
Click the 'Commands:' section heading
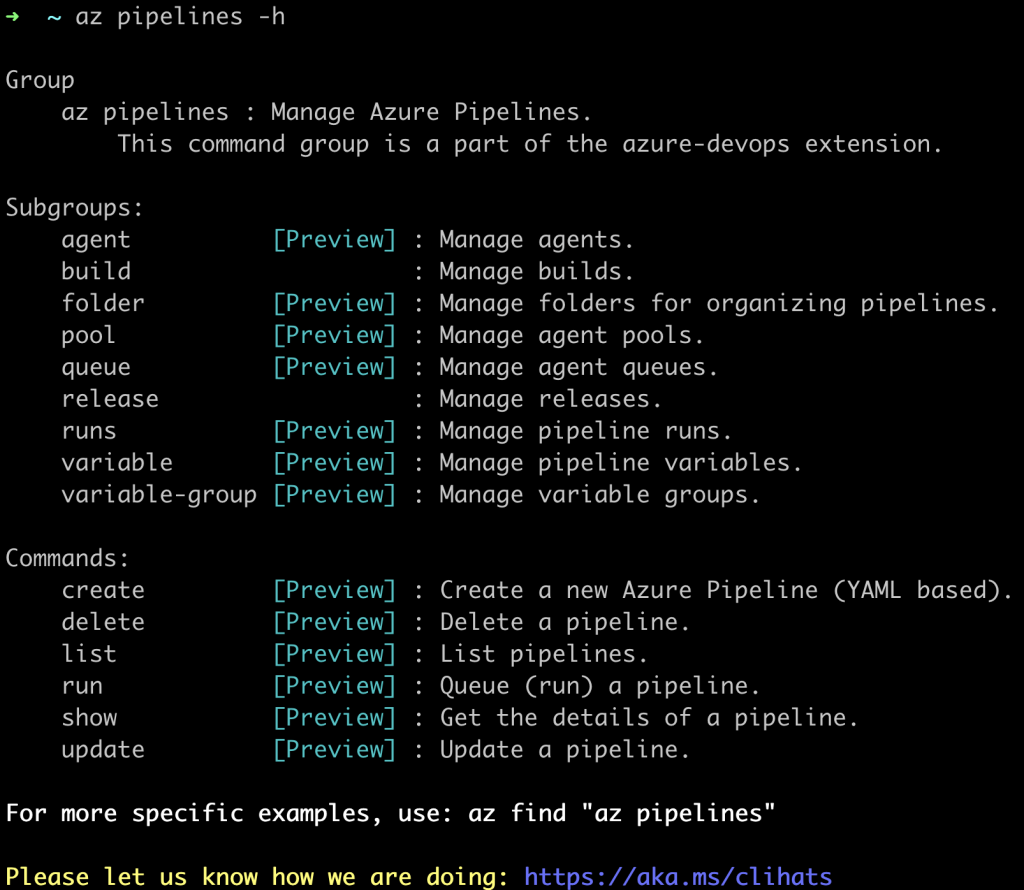[x=67, y=558]
